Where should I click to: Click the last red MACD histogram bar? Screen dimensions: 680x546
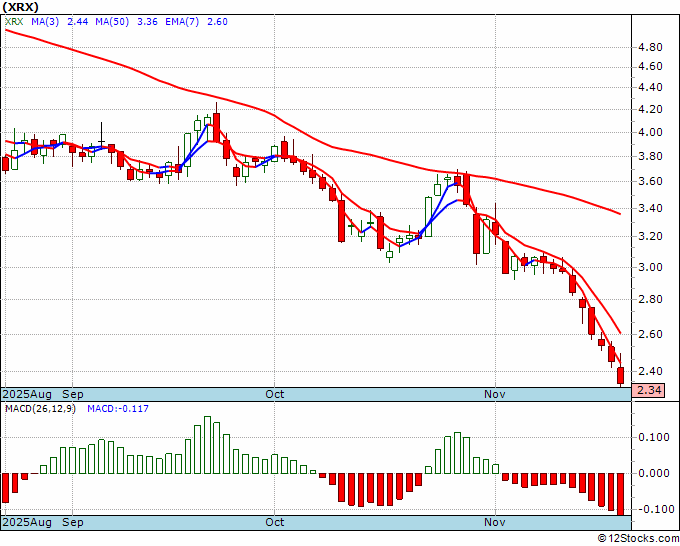tap(621, 494)
